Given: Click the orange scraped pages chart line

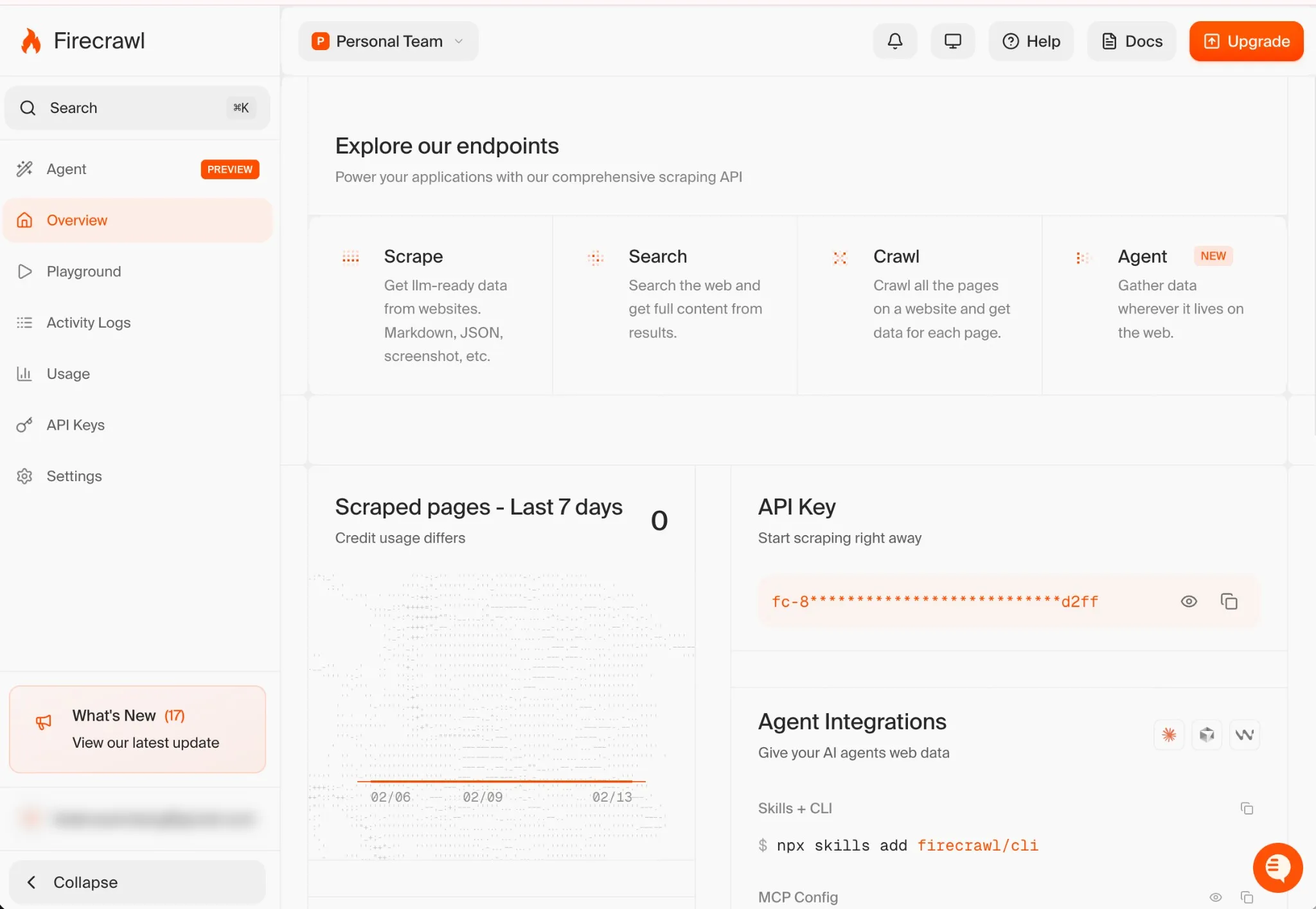Looking at the screenshot, I should click(501, 781).
